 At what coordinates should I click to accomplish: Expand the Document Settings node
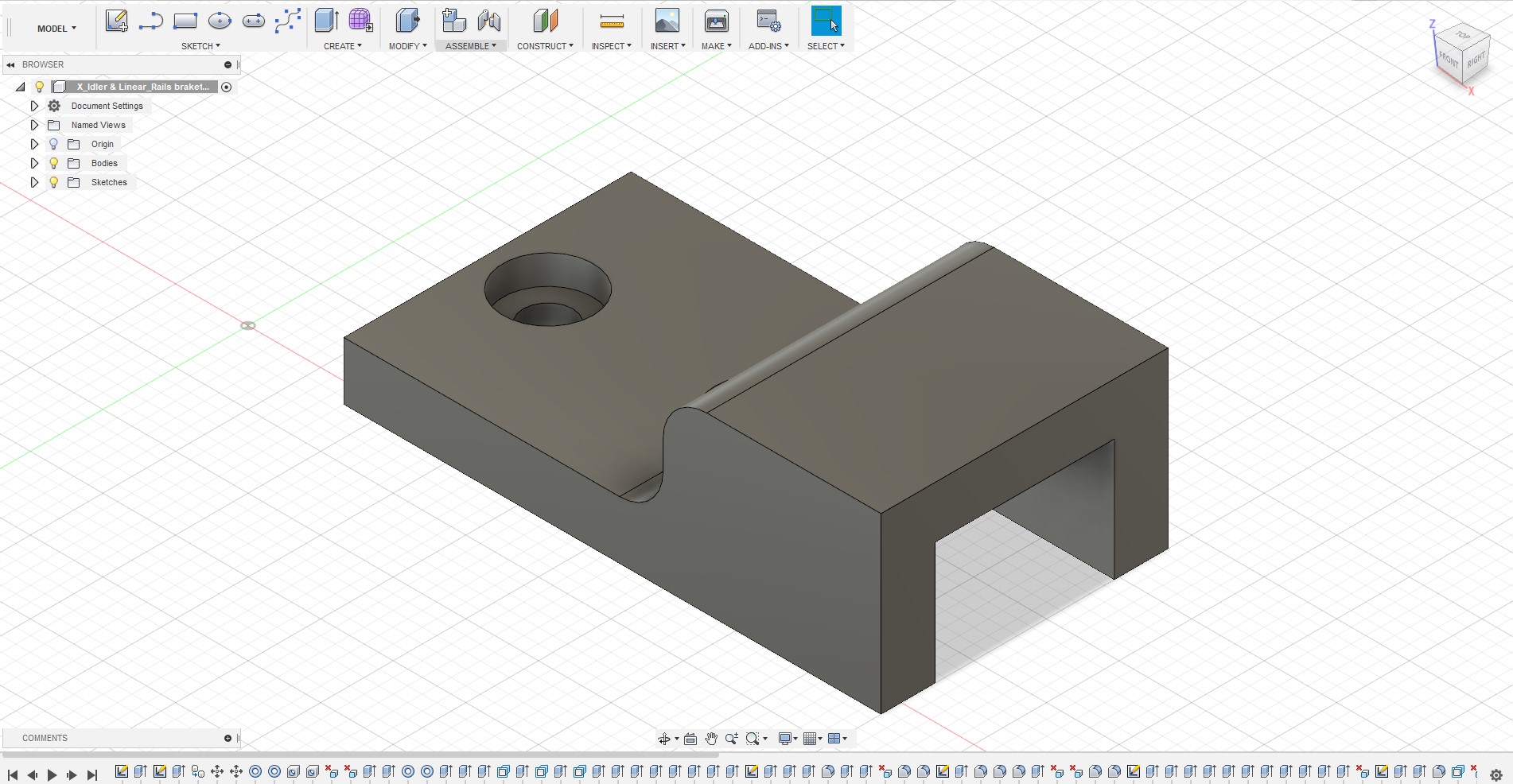coord(34,106)
